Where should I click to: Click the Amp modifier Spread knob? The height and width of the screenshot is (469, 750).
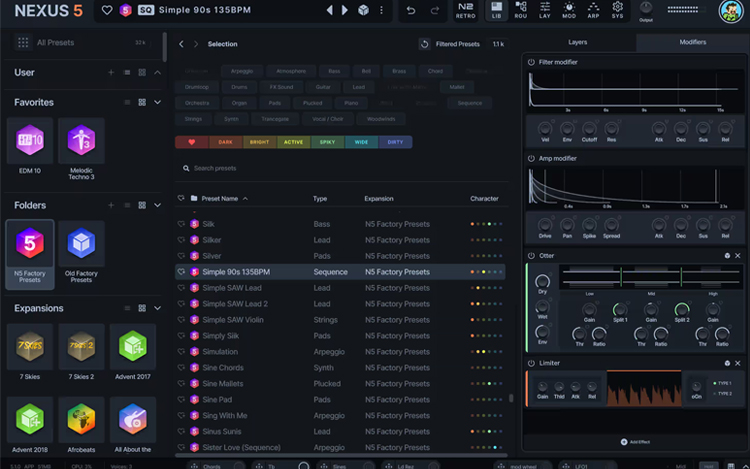[611, 225]
